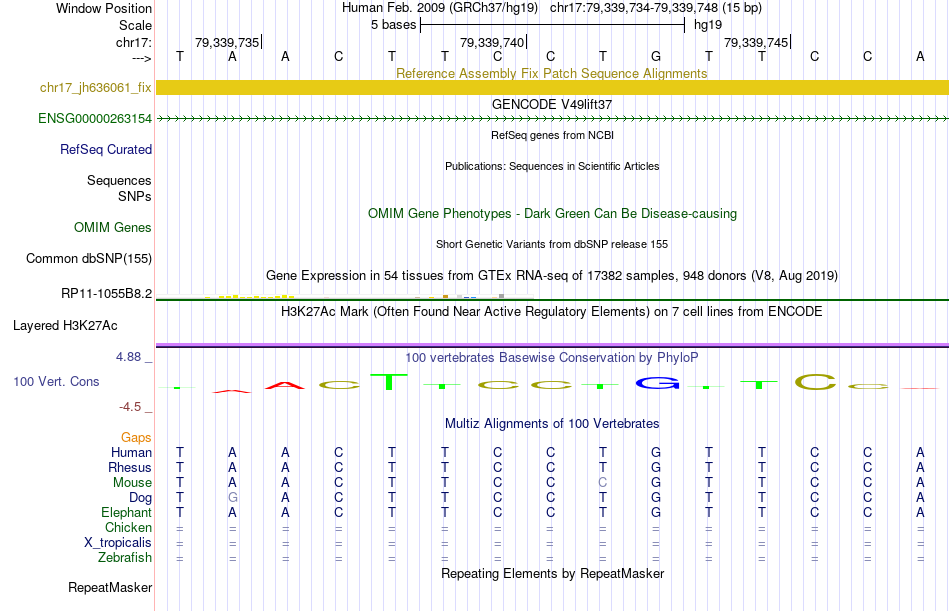This screenshot has width=950, height=611.
Task: Click the RefSeq genes from NCBI title
Action: pos(552,135)
